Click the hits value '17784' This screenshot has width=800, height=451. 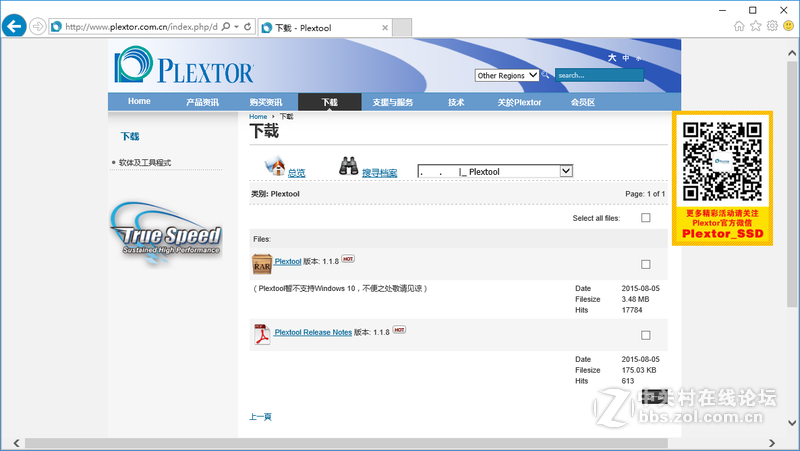click(x=632, y=310)
